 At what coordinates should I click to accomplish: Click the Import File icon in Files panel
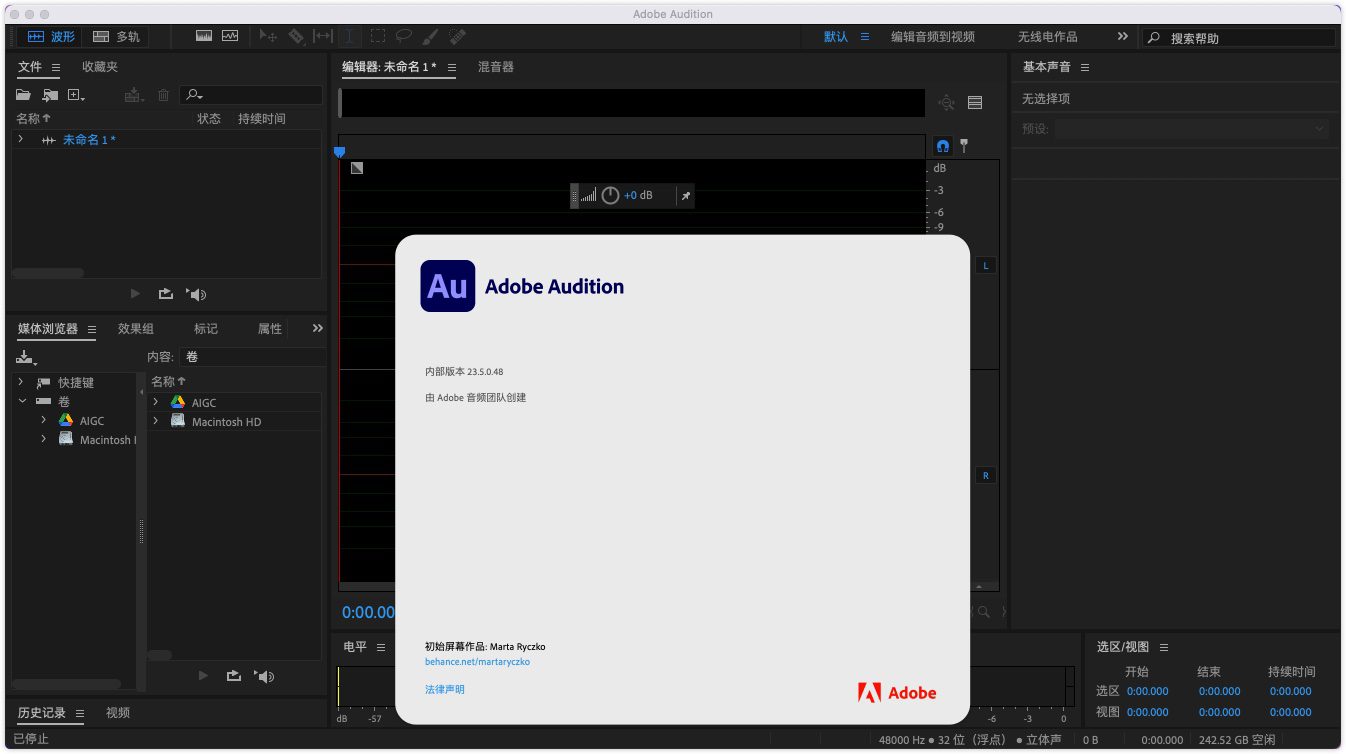coord(50,95)
